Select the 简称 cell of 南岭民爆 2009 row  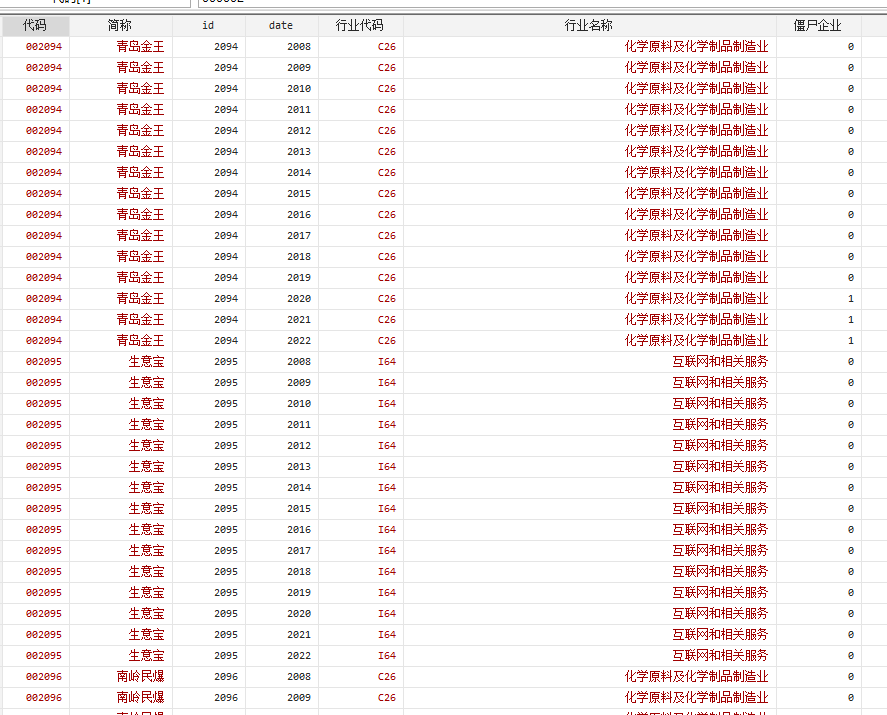[x=140, y=698]
